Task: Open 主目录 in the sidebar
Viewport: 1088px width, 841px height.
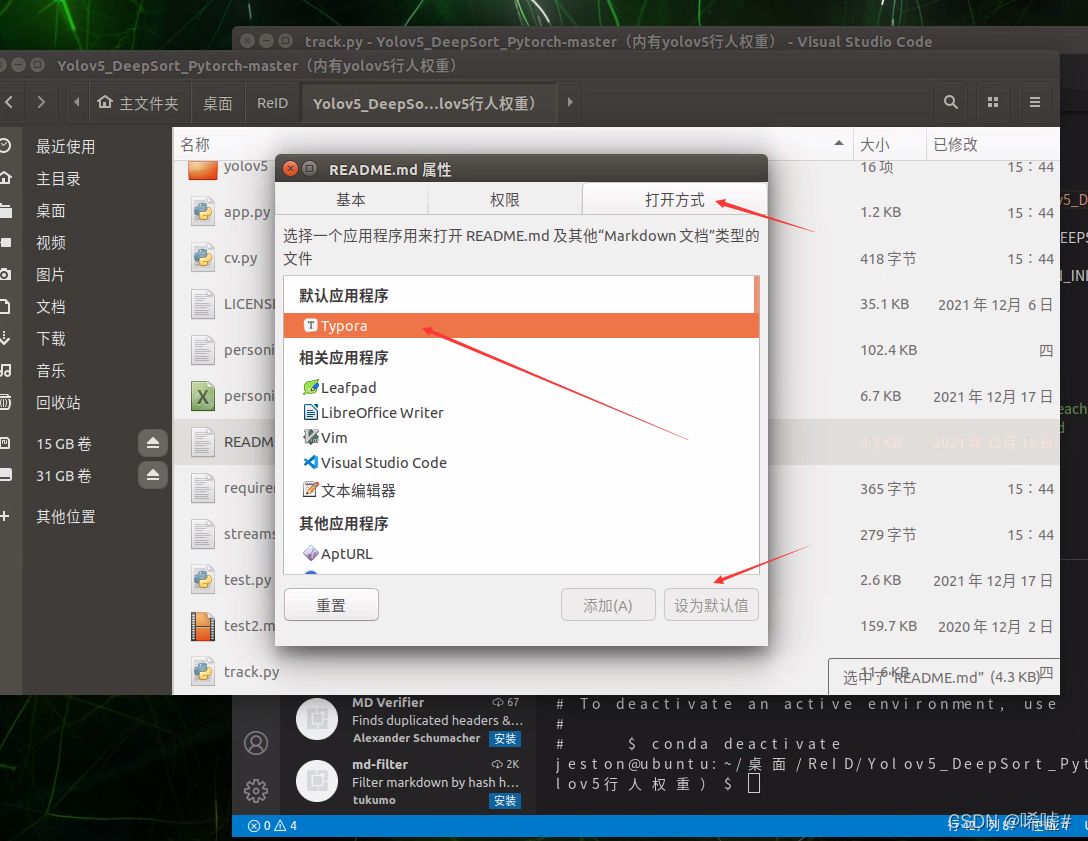Action: click(x=58, y=178)
